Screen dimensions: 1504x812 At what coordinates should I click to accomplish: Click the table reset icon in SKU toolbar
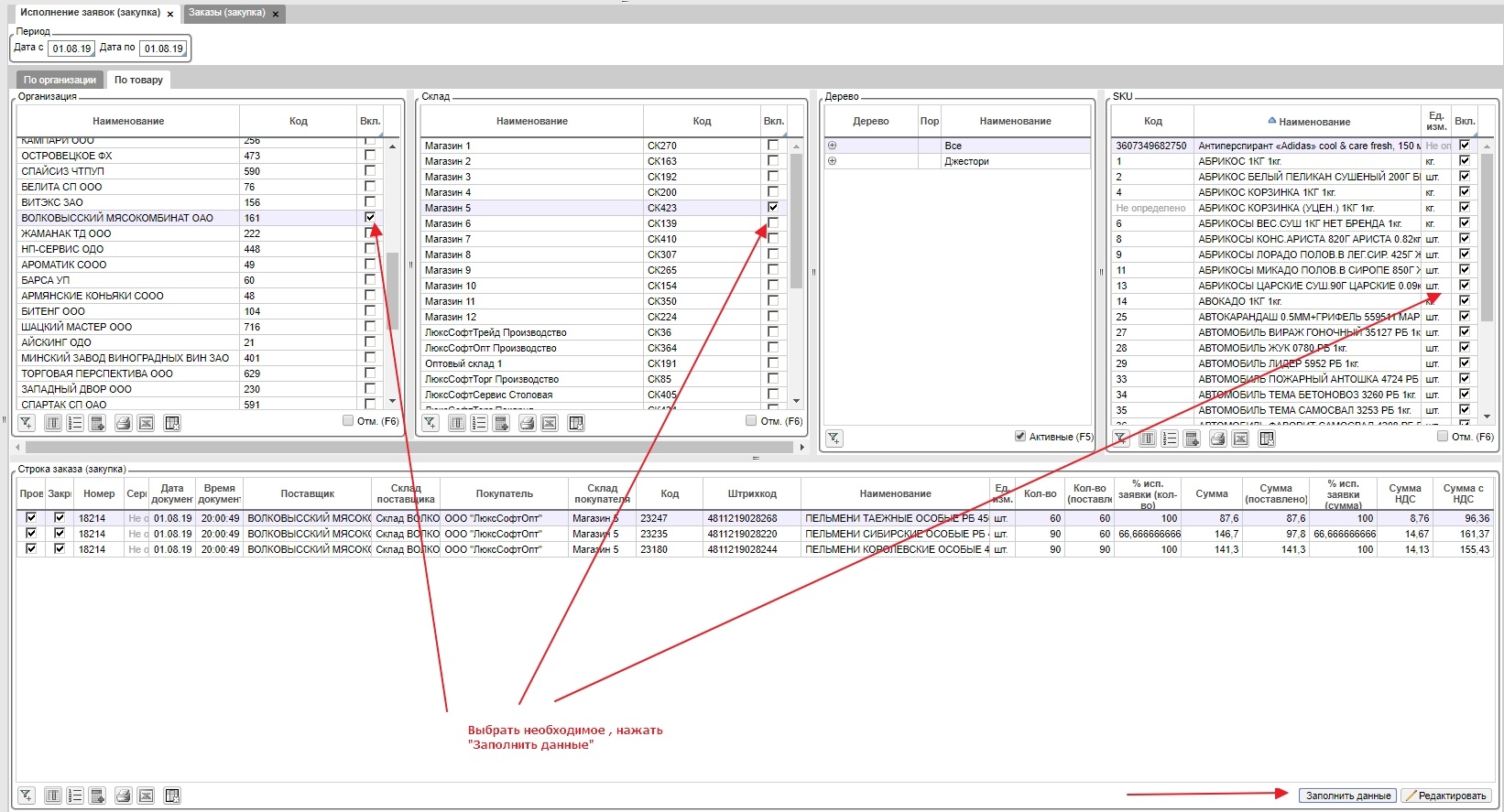tap(1267, 439)
